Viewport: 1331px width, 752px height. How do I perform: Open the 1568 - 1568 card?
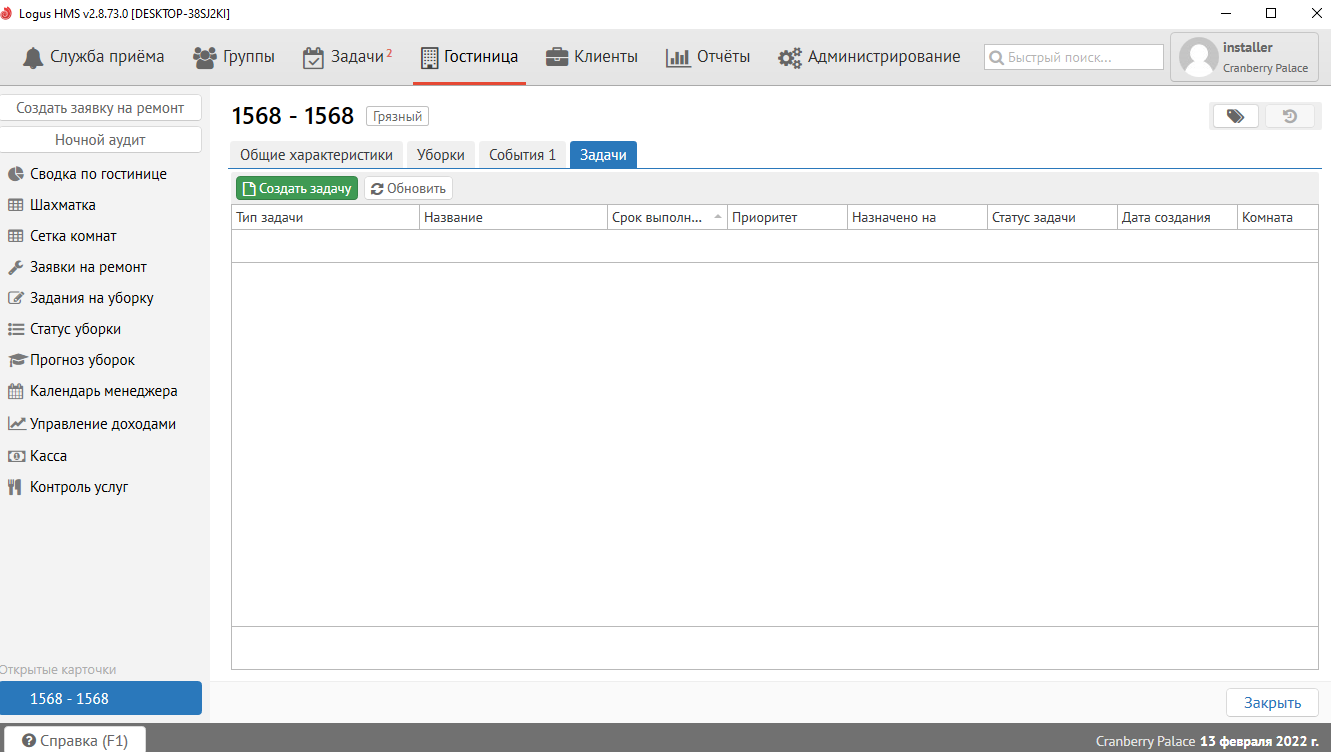tap(100, 698)
